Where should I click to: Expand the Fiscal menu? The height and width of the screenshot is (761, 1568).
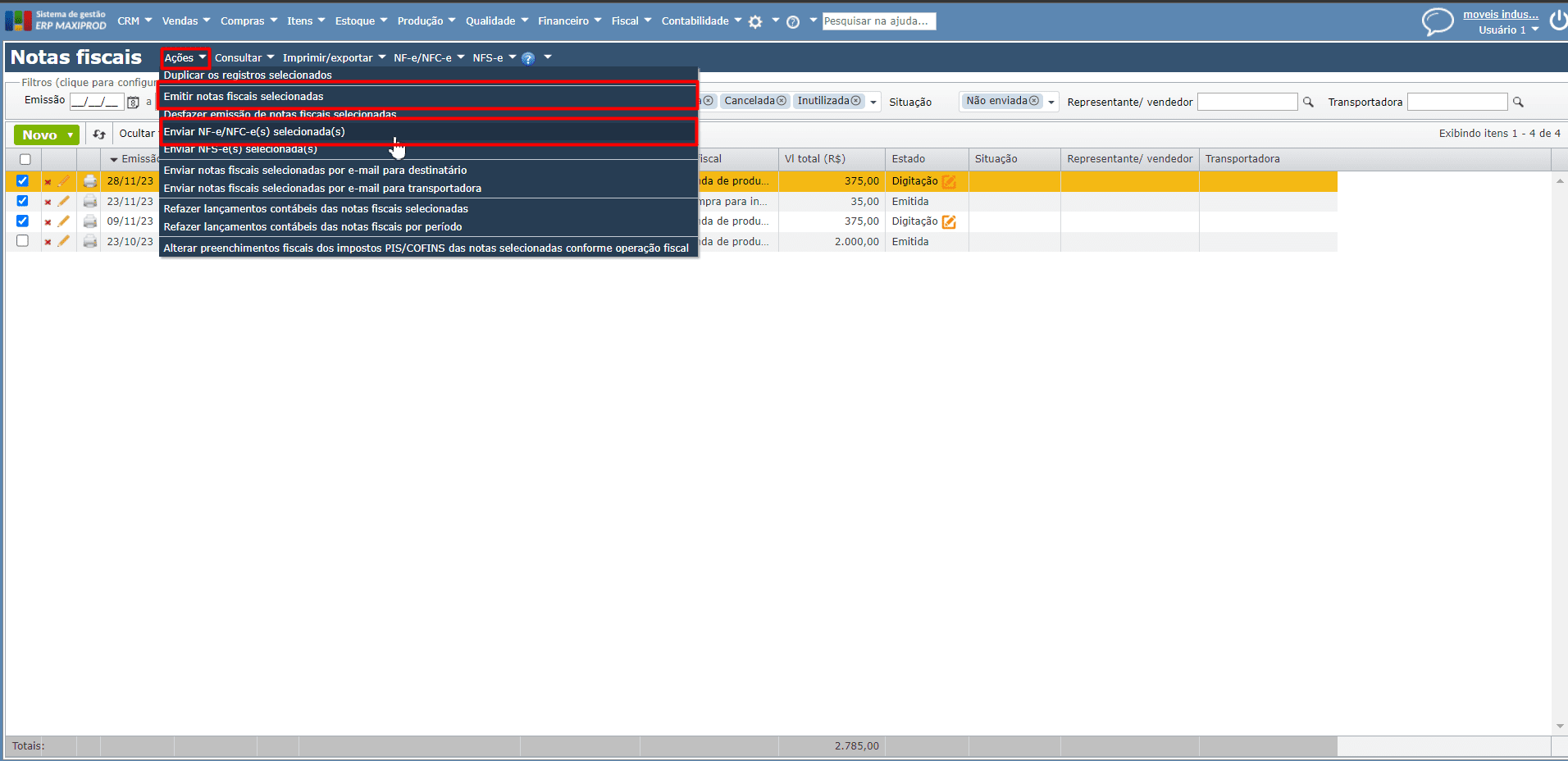pyautogui.click(x=631, y=21)
